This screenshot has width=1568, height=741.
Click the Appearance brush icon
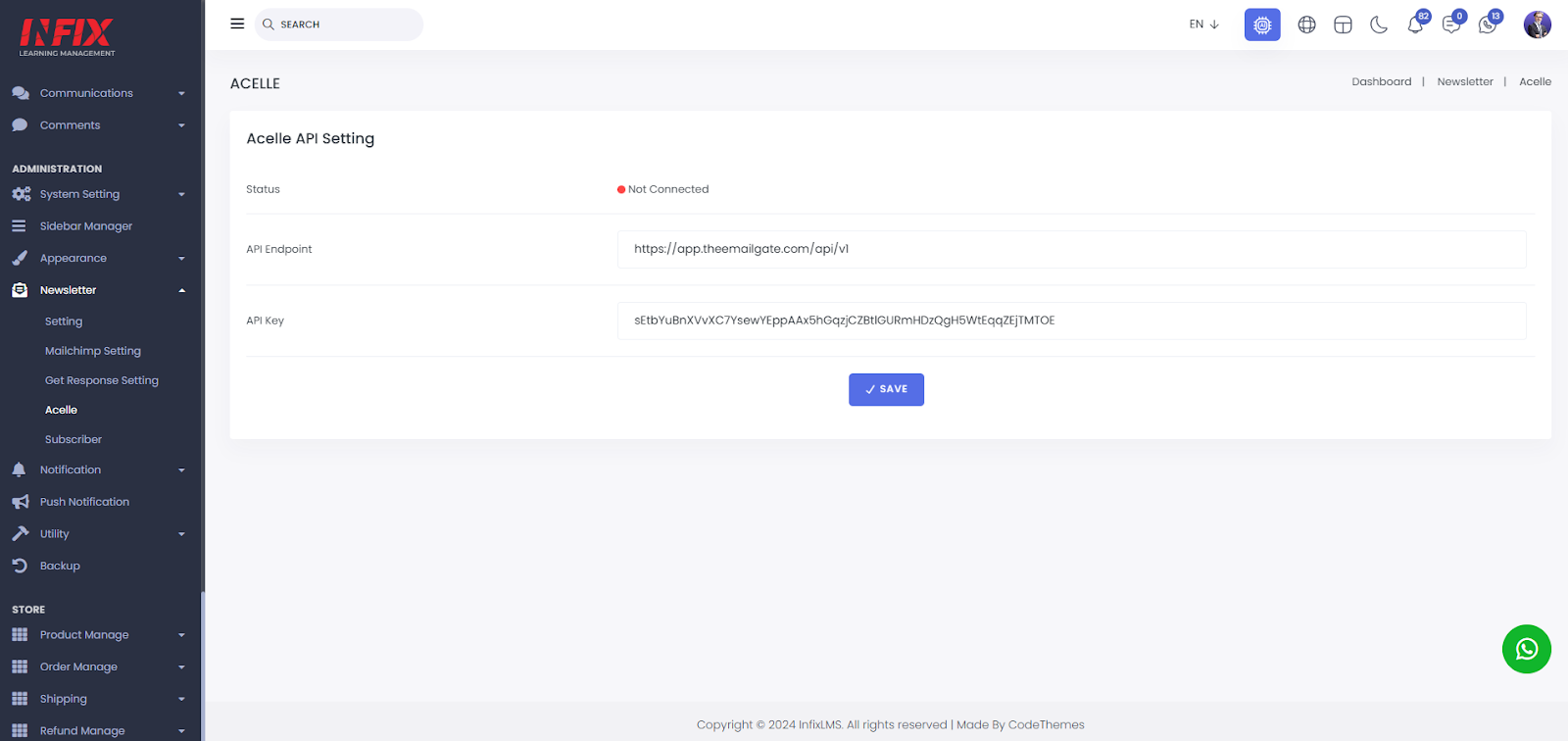[20, 259]
